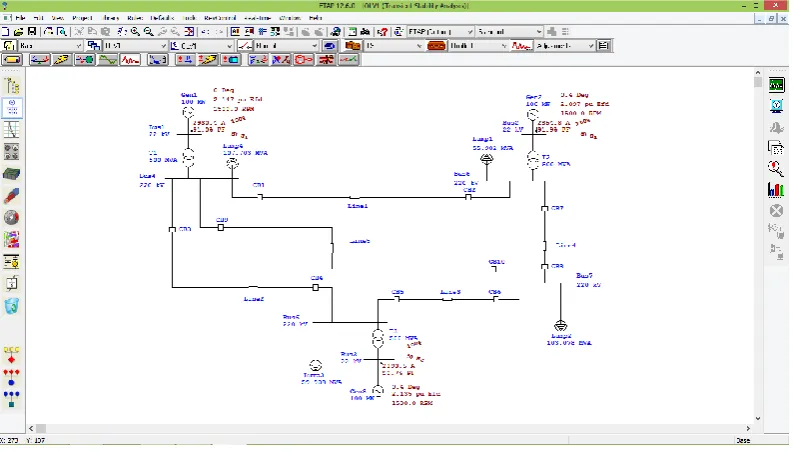Image resolution: width=793 pixels, height=452 pixels.
Task: Click the one-line diagram sidebar icon
Action: tap(12, 108)
